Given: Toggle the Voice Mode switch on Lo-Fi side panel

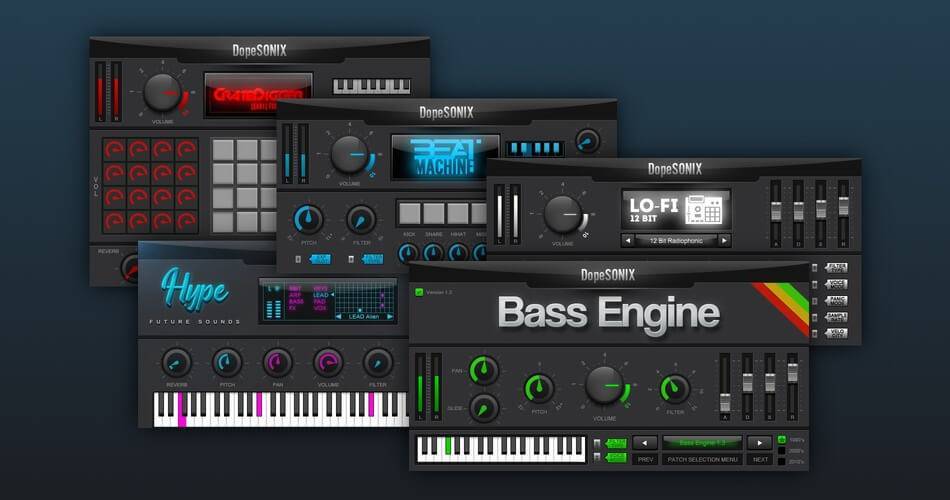Looking at the screenshot, I should [837, 284].
